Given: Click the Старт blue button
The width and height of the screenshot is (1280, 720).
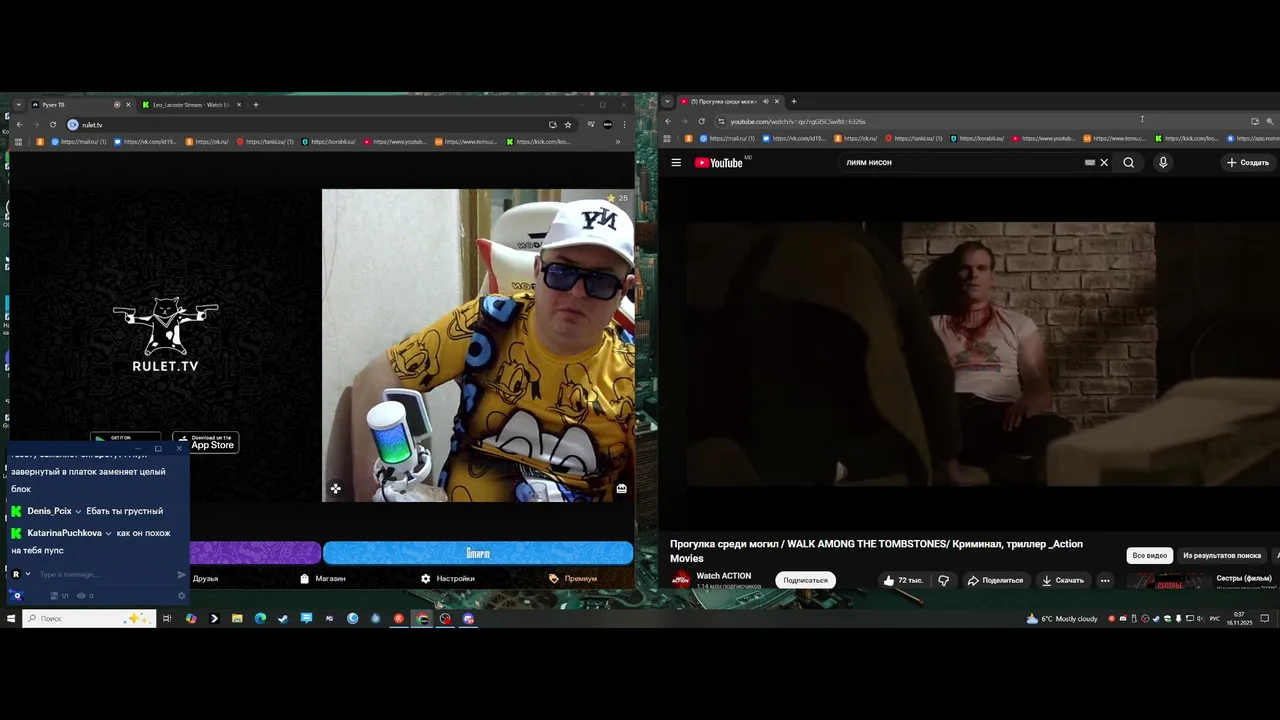Looking at the screenshot, I should (x=478, y=553).
